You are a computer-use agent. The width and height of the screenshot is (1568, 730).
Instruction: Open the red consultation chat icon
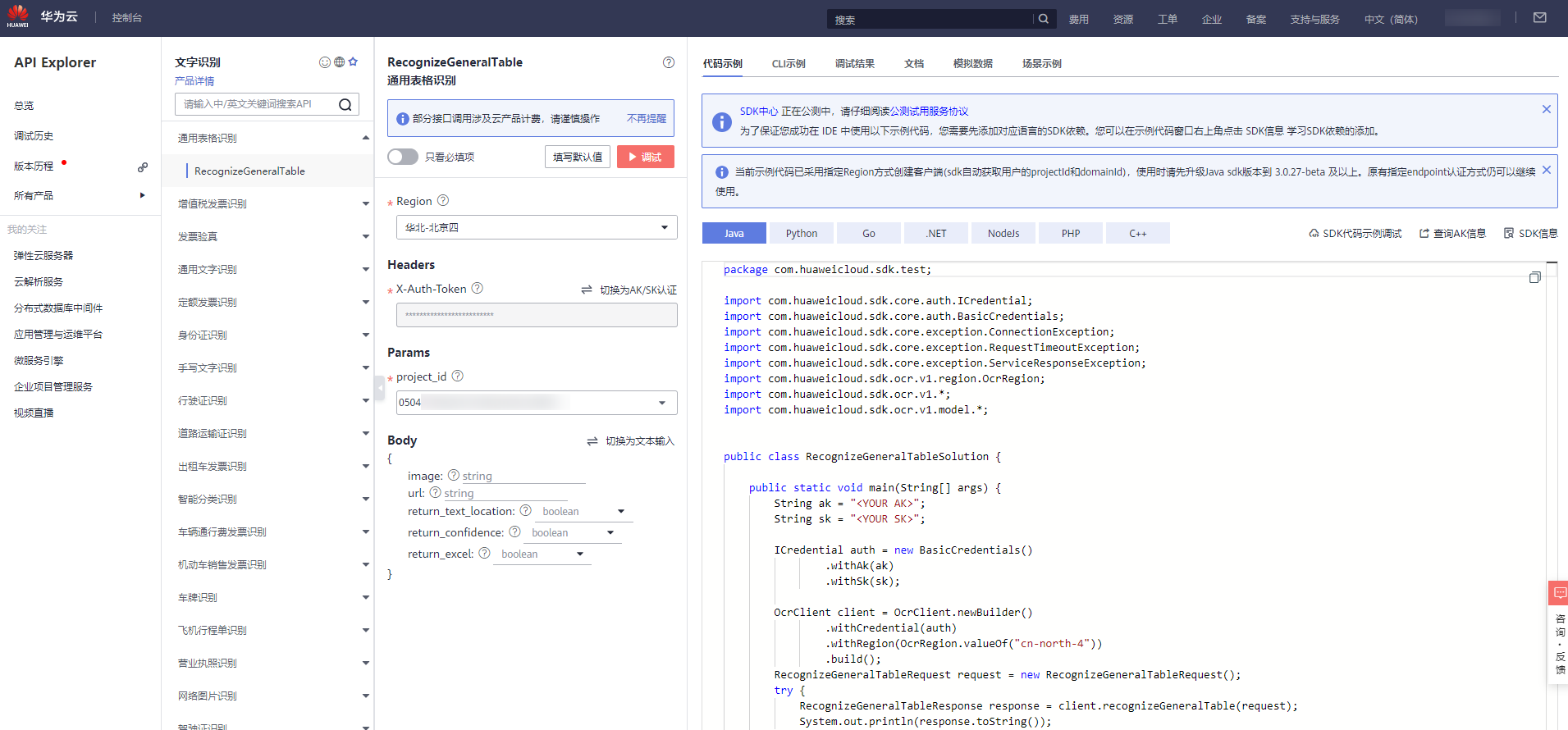(1559, 593)
